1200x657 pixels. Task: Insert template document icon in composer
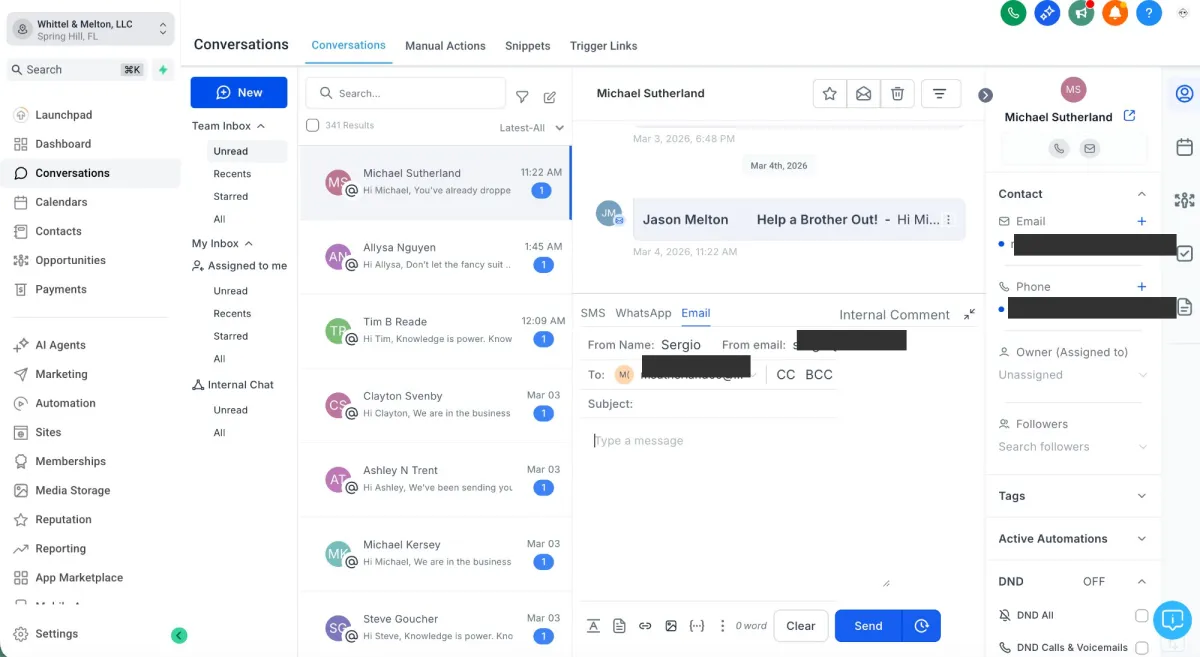(x=619, y=626)
